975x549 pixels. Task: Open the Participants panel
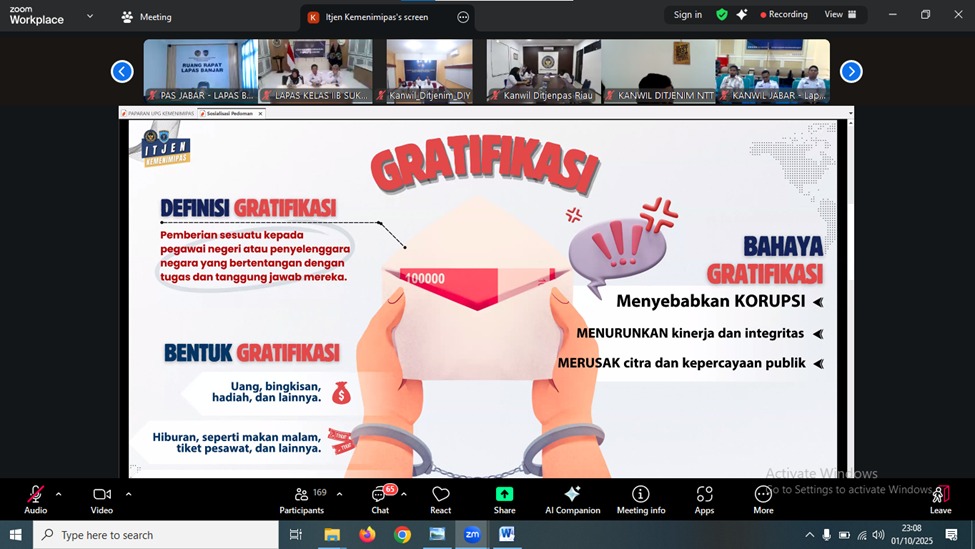coord(301,499)
